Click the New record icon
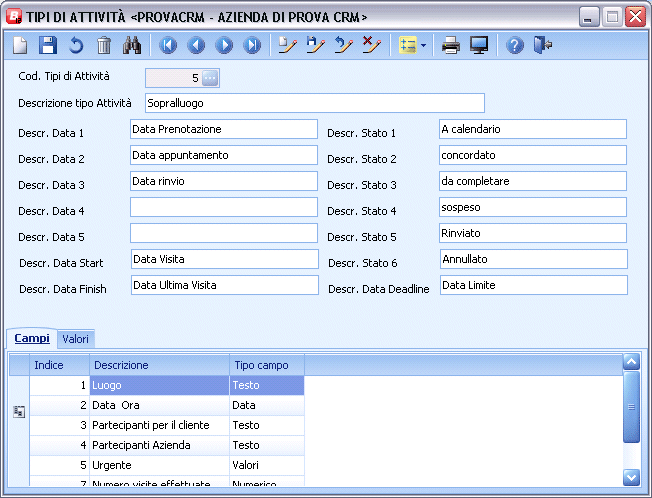This screenshot has height=498, width=652. click(20, 45)
